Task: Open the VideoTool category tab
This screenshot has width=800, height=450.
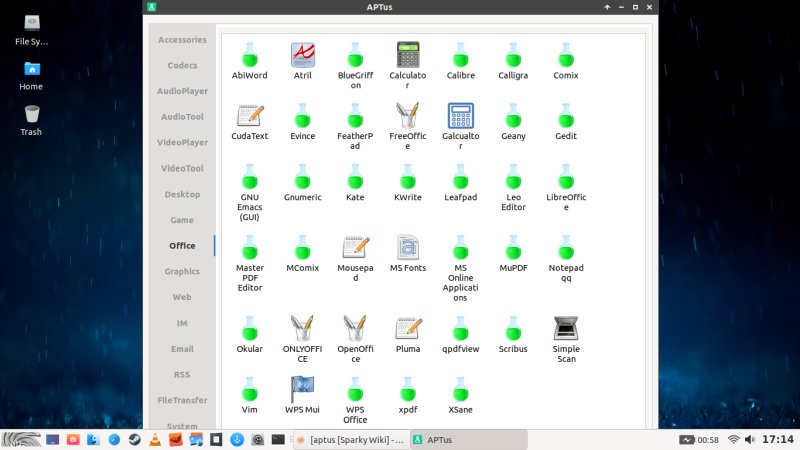Action: pos(182,168)
